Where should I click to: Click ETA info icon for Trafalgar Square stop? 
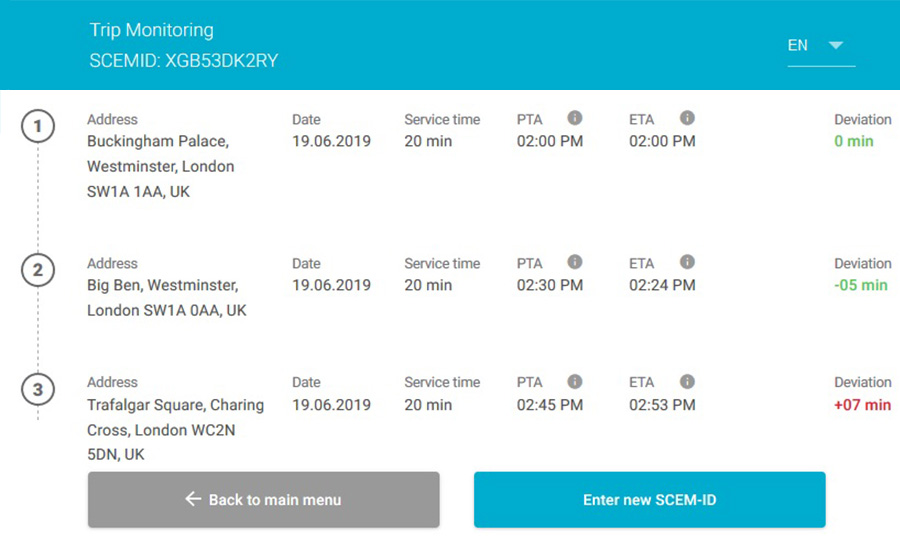point(687,381)
